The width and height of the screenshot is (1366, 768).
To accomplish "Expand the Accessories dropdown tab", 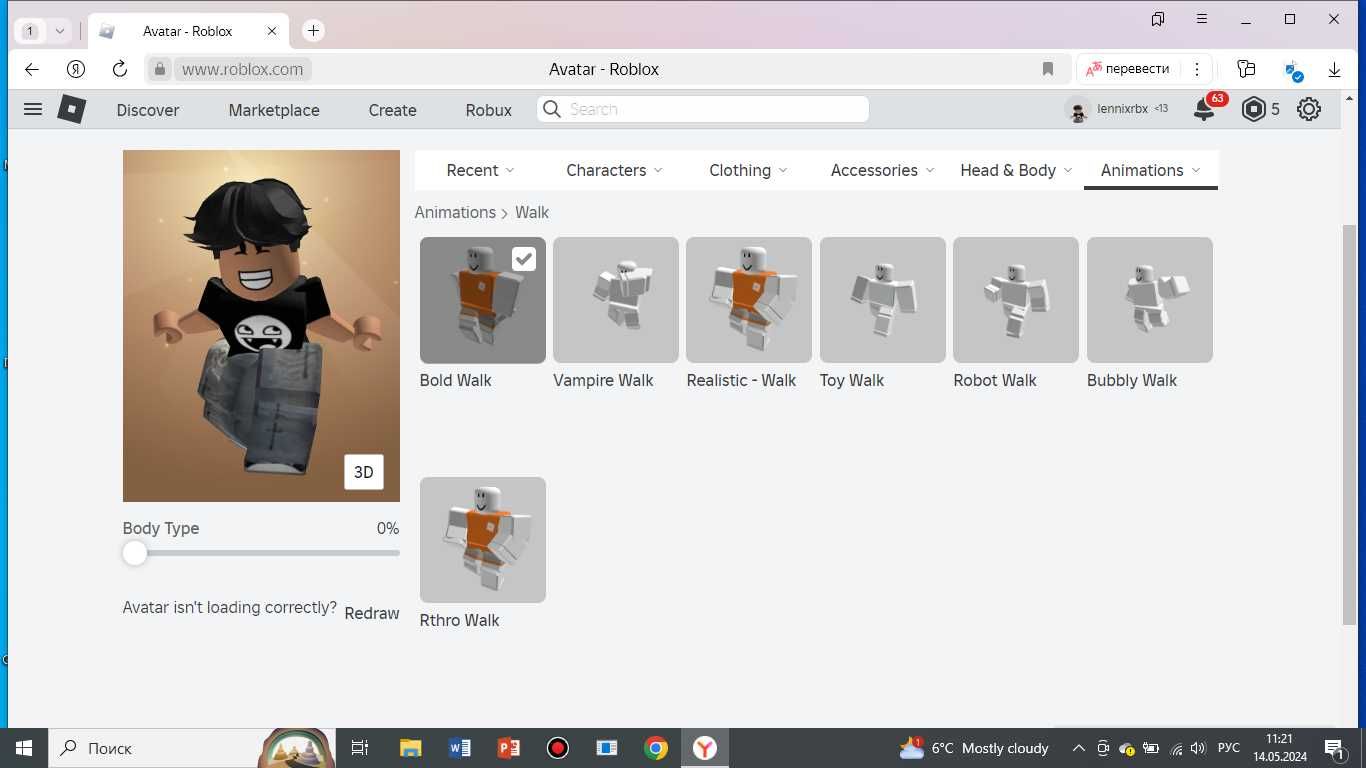I will coord(882,170).
